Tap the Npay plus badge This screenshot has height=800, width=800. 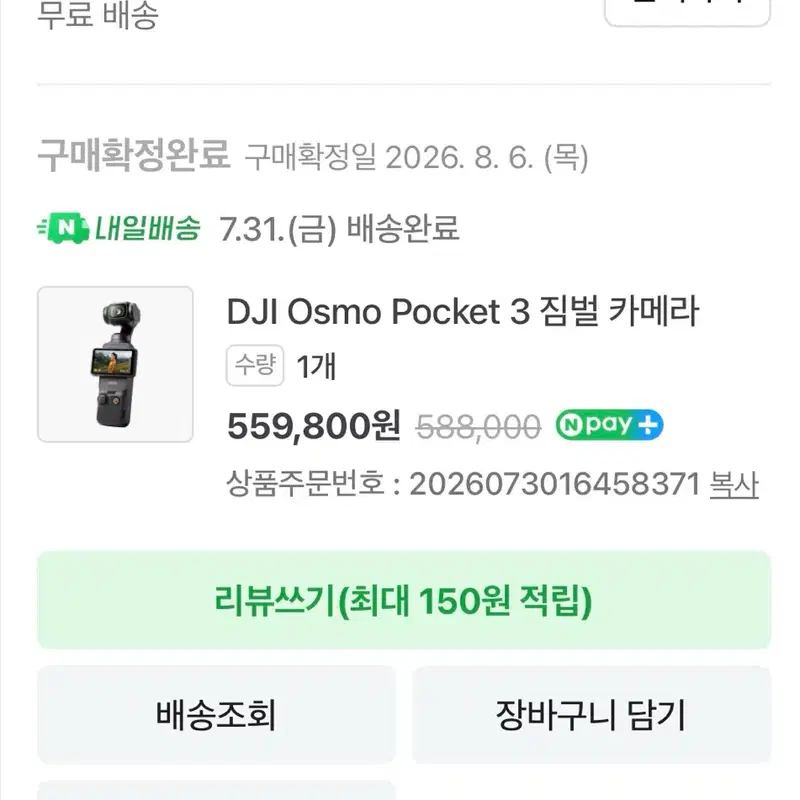click(x=609, y=425)
